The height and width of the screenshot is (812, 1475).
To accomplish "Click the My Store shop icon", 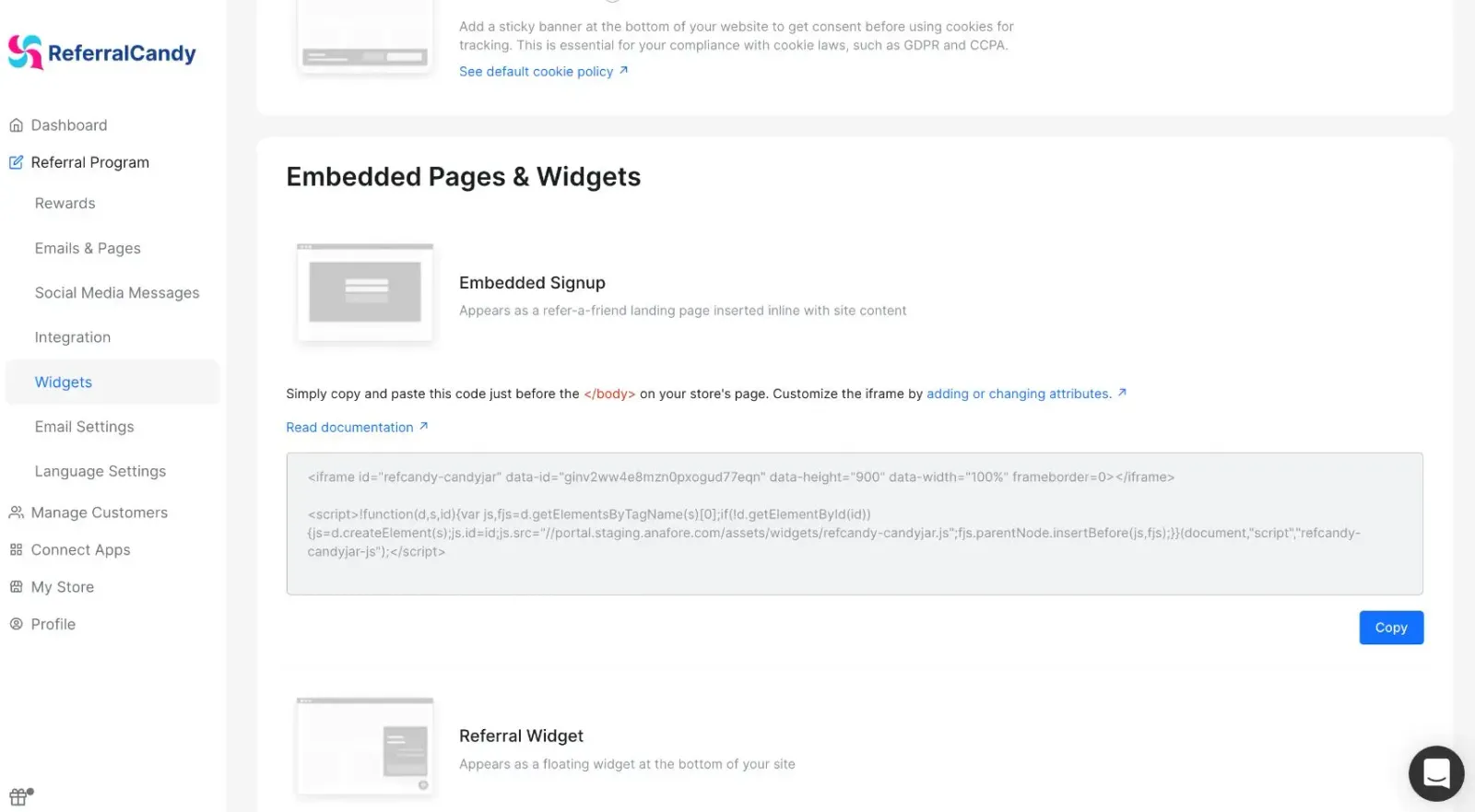I will (x=16, y=587).
